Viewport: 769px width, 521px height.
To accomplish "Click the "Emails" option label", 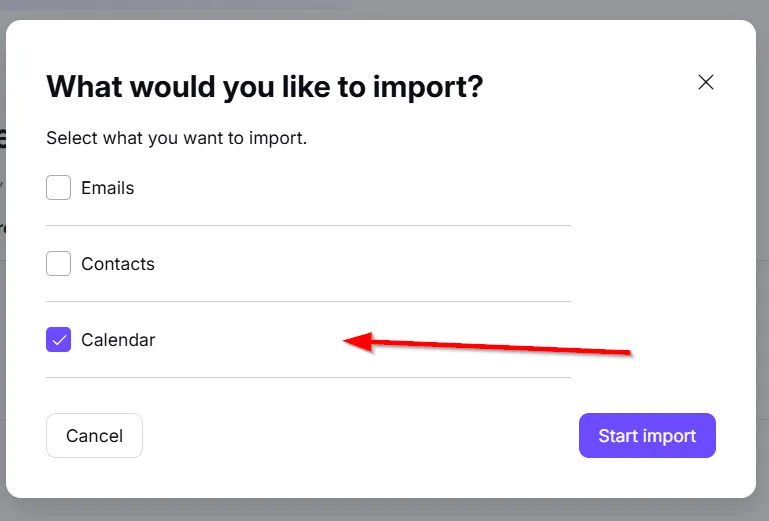I will (x=108, y=188).
